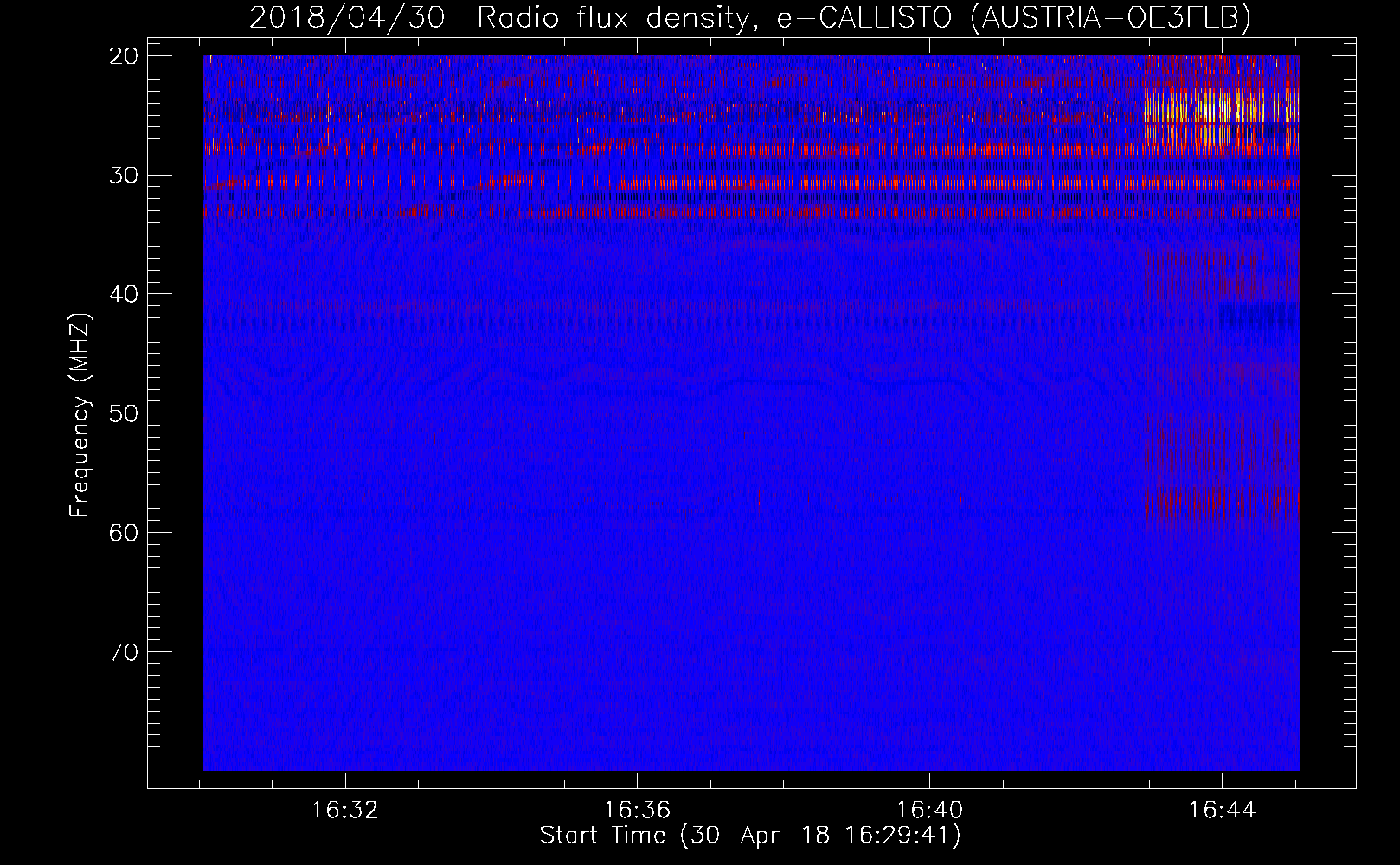Click the 16:32 time tick label
This screenshot has width=1400, height=865.
point(345,811)
